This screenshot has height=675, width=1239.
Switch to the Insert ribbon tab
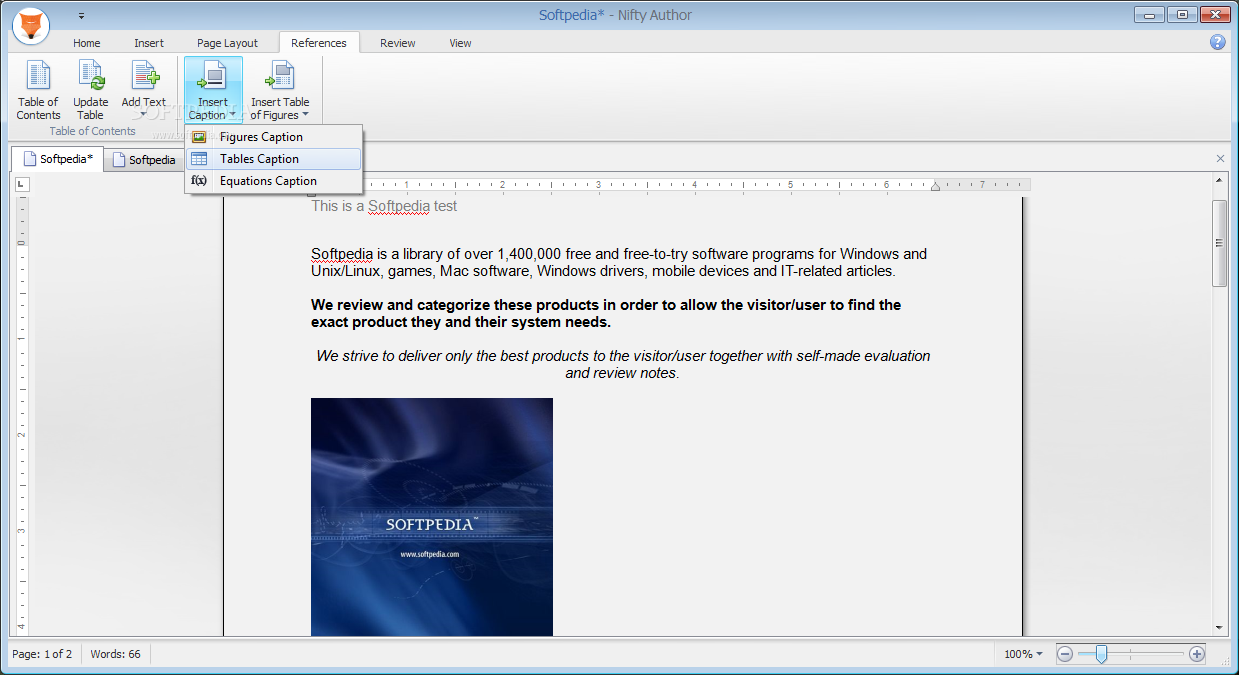tap(149, 43)
